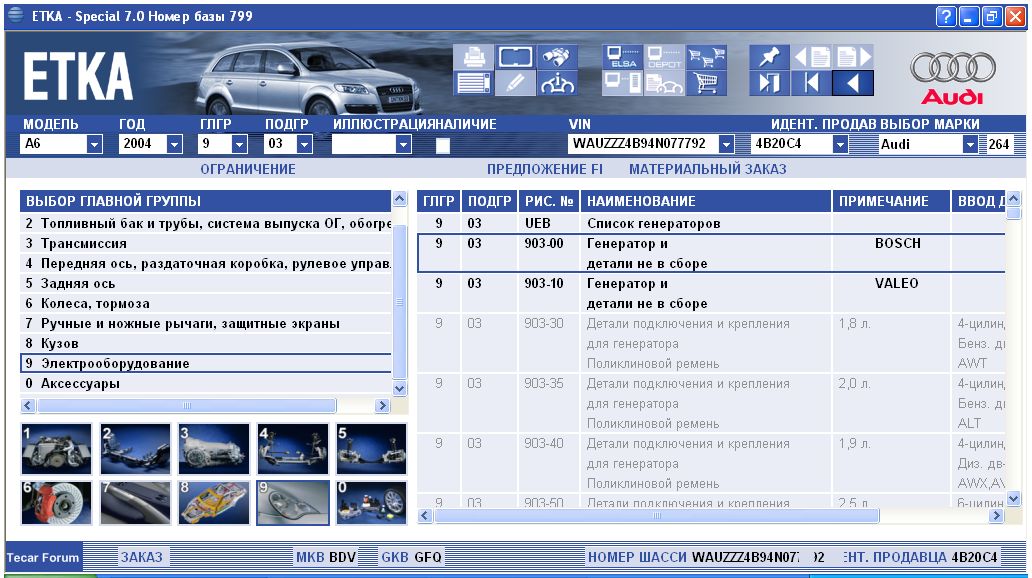
Task: Select main group 9 Электрооборудование
Action: point(206,363)
